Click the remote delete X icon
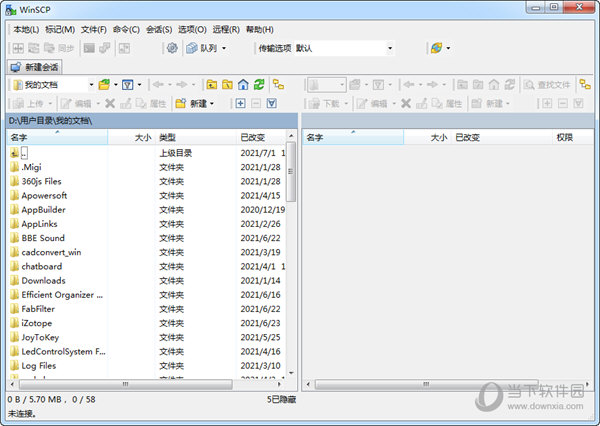This screenshot has width=600, height=426. pyautogui.click(x=406, y=103)
